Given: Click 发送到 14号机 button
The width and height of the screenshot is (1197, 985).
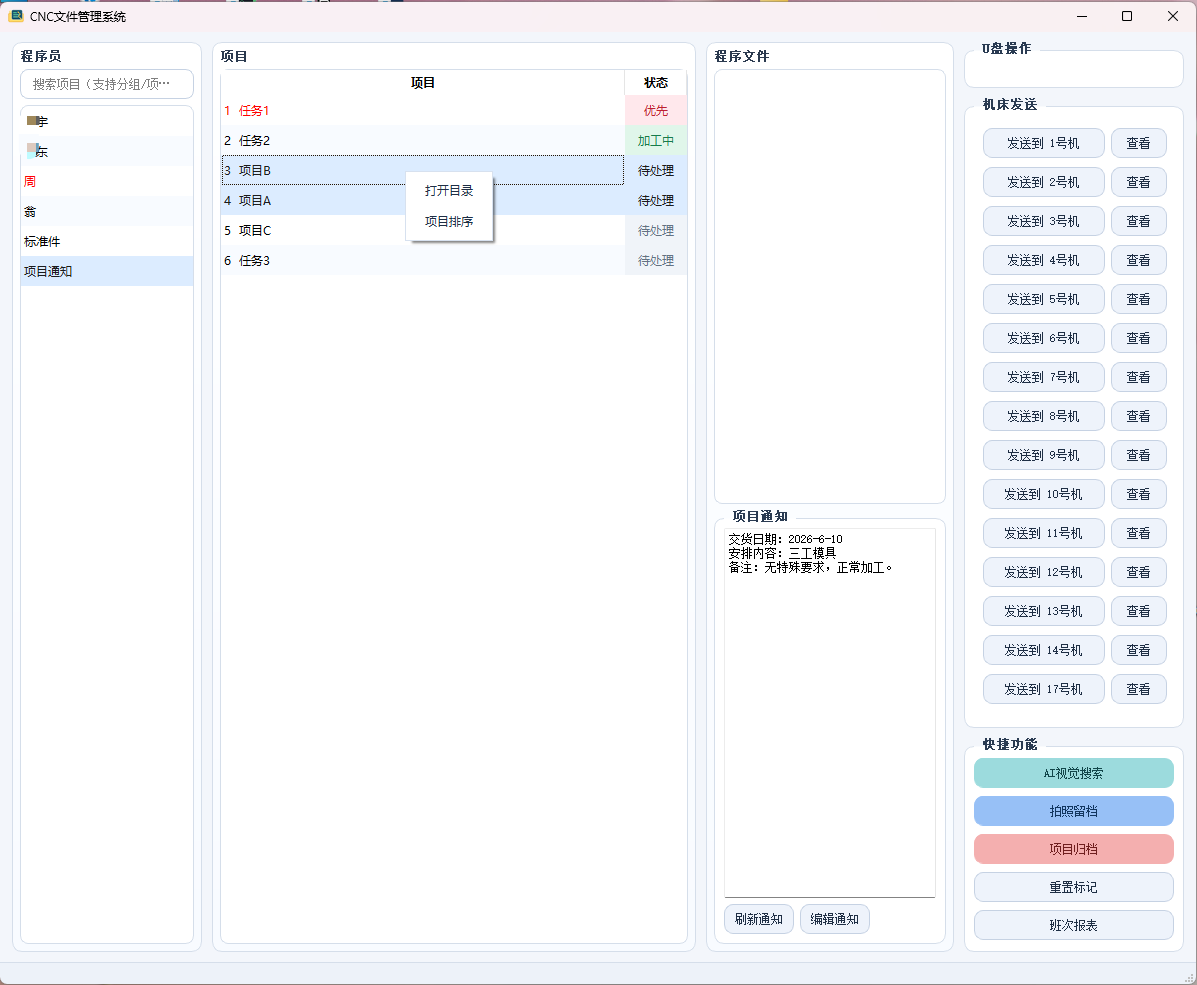Looking at the screenshot, I should tap(1044, 650).
